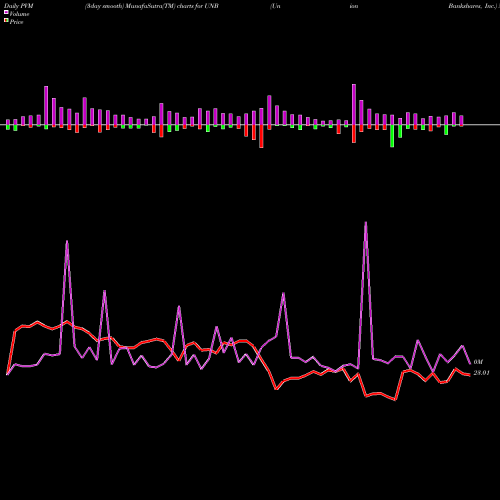
Task: Click the 'Price' legend label
Action: tap(16, 22)
